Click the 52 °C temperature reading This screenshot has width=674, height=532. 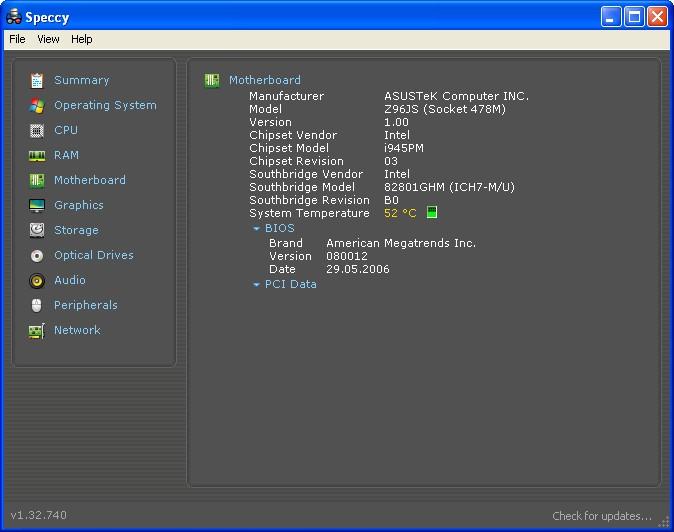(x=400, y=213)
